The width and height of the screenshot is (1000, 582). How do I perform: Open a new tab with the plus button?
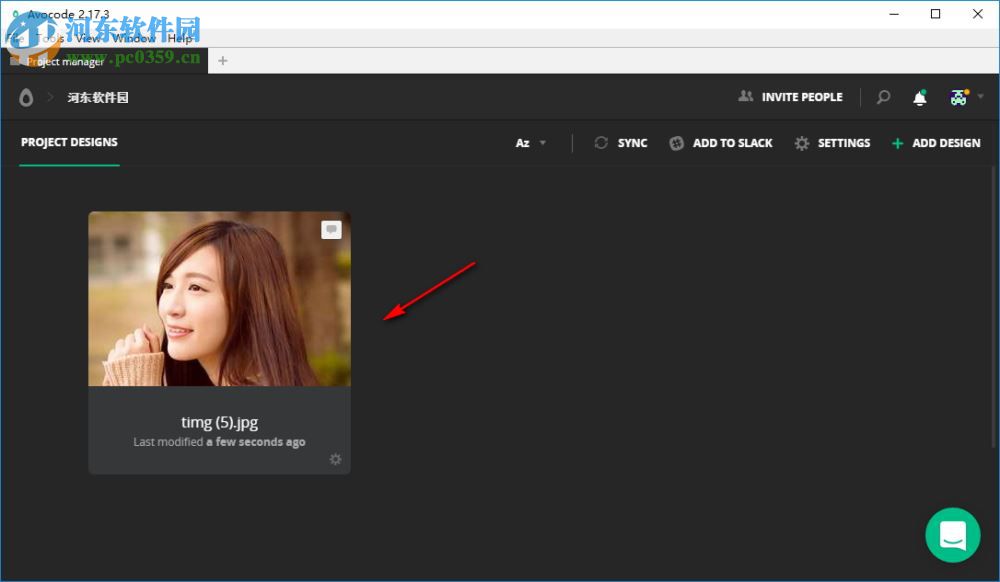pos(222,60)
